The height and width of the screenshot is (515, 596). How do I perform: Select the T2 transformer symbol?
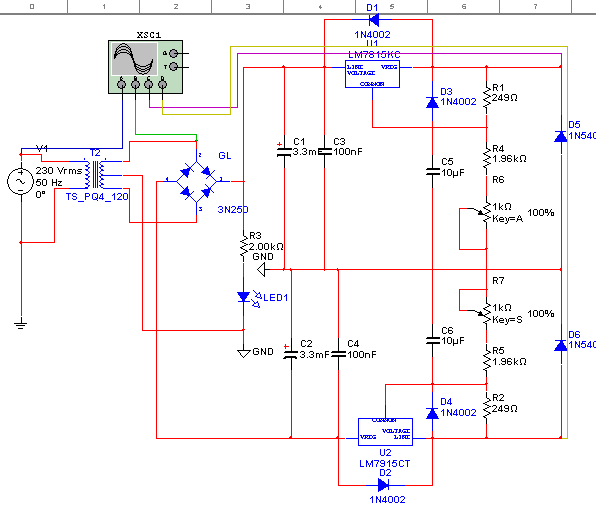click(95, 174)
